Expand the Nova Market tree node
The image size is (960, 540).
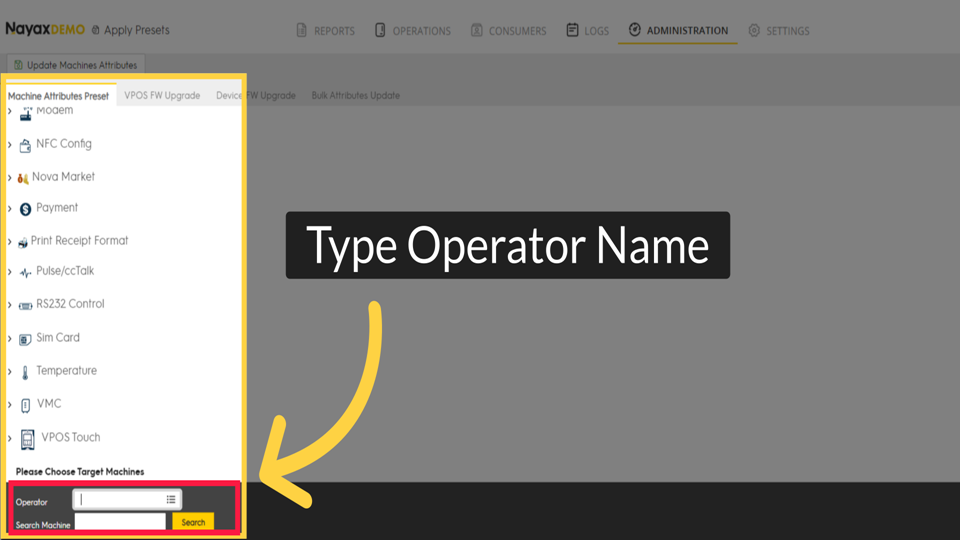[x=10, y=178]
